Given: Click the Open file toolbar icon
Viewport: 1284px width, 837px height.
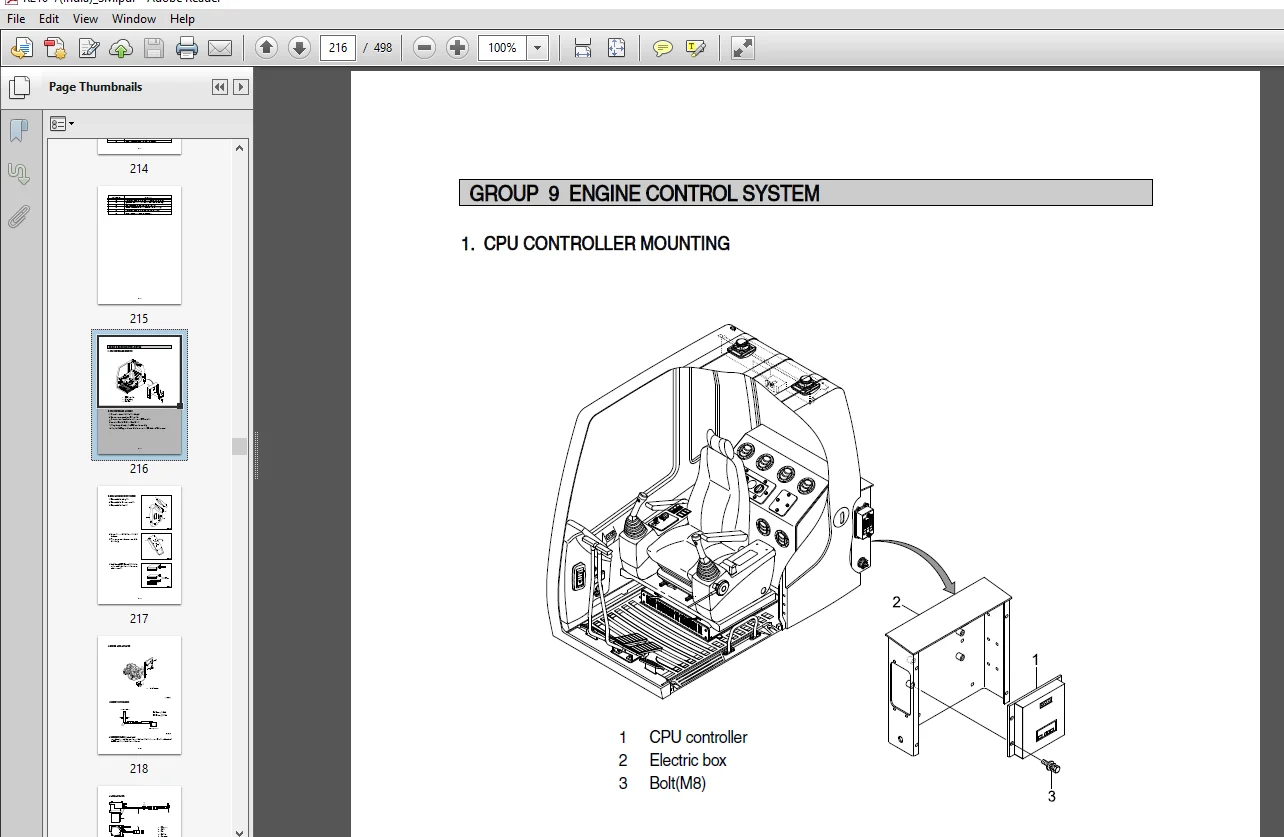Looking at the screenshot, I should (22, 47).
